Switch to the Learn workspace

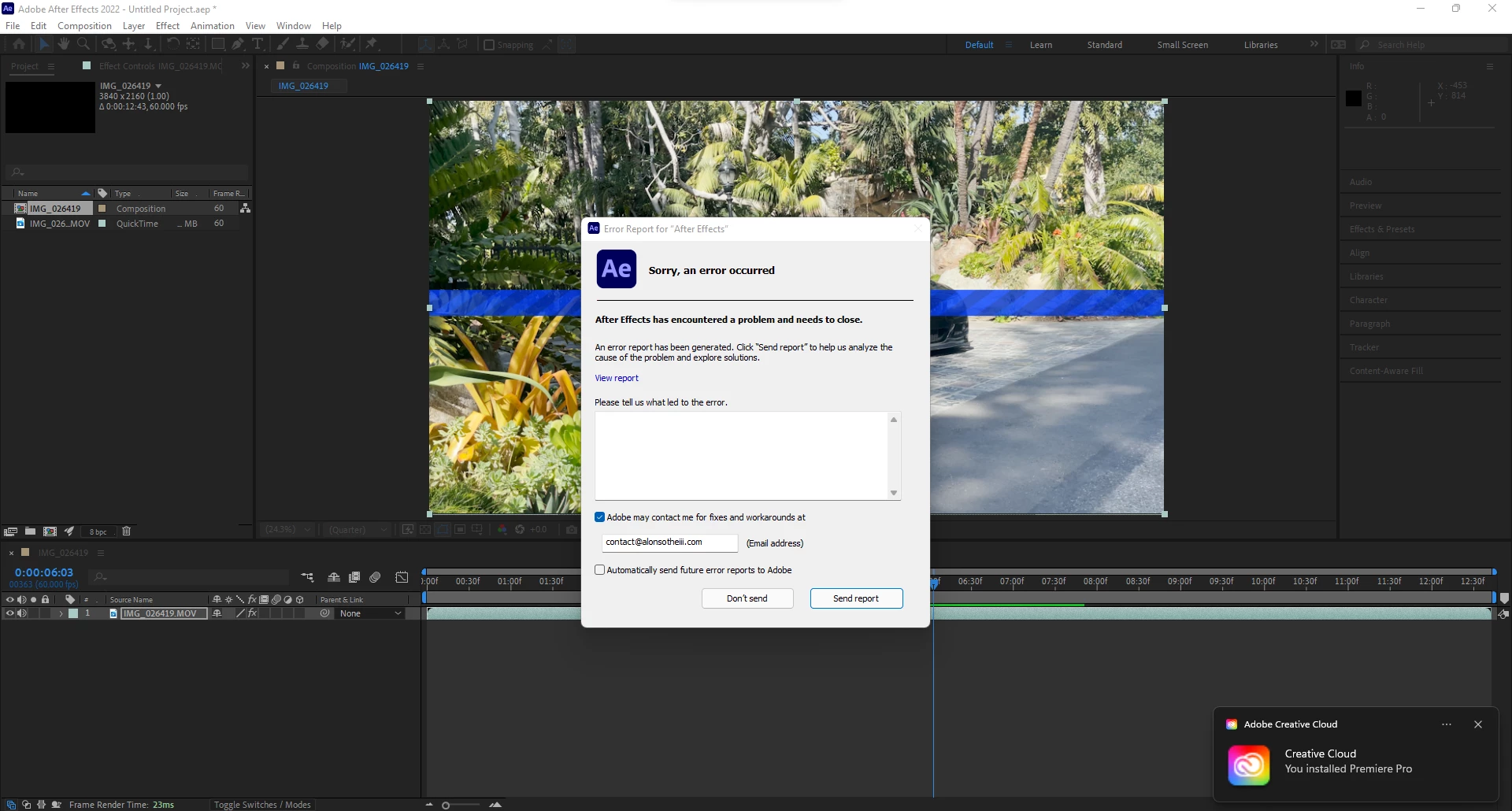tap(1041, 45)
